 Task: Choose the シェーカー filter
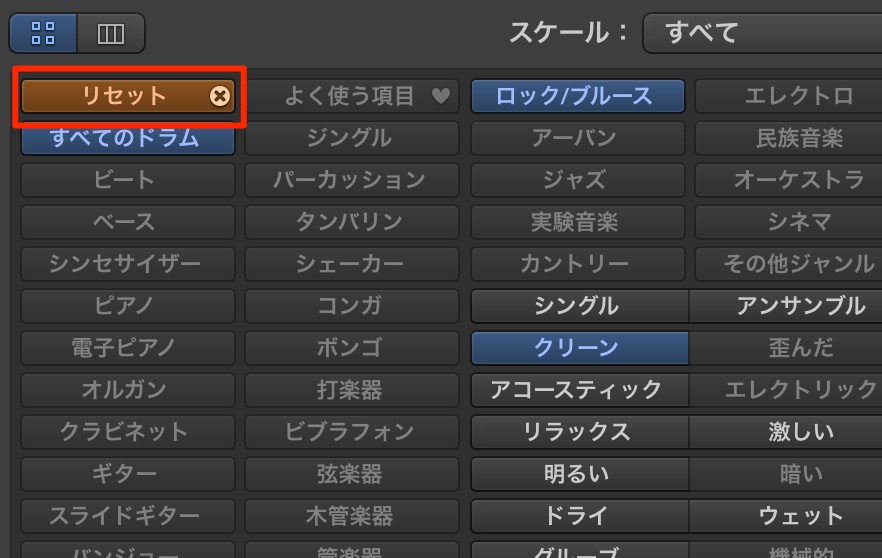tap(352, 264)
